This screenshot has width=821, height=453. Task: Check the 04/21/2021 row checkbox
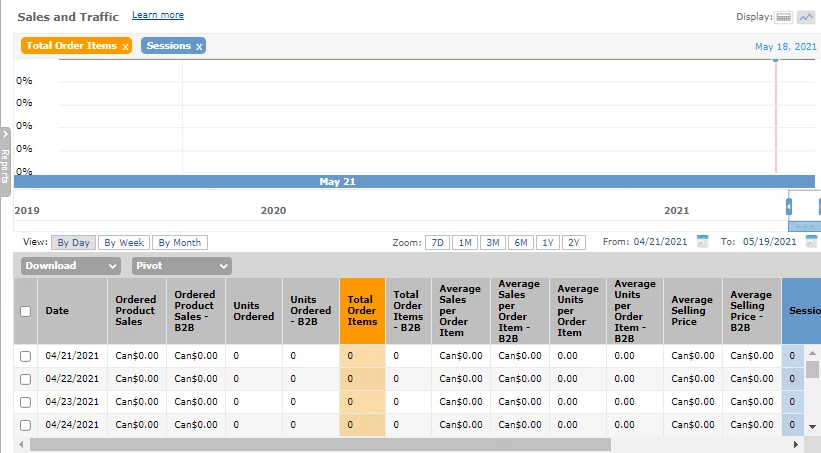pyautogui.click(x=25, y=356)
